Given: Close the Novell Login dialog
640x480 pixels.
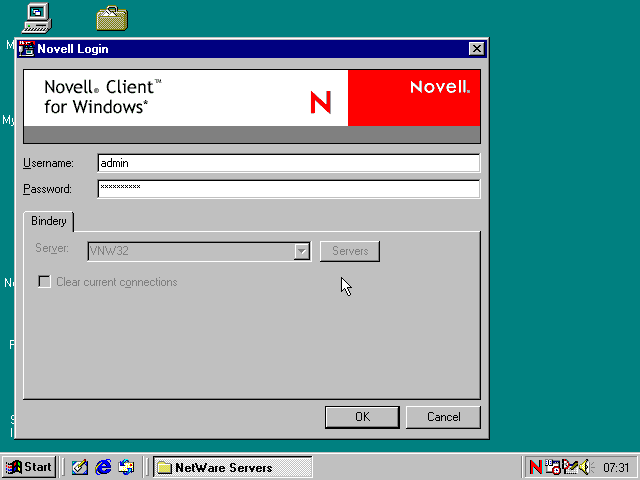Looking at the screenshot, I should coord(476,49).
